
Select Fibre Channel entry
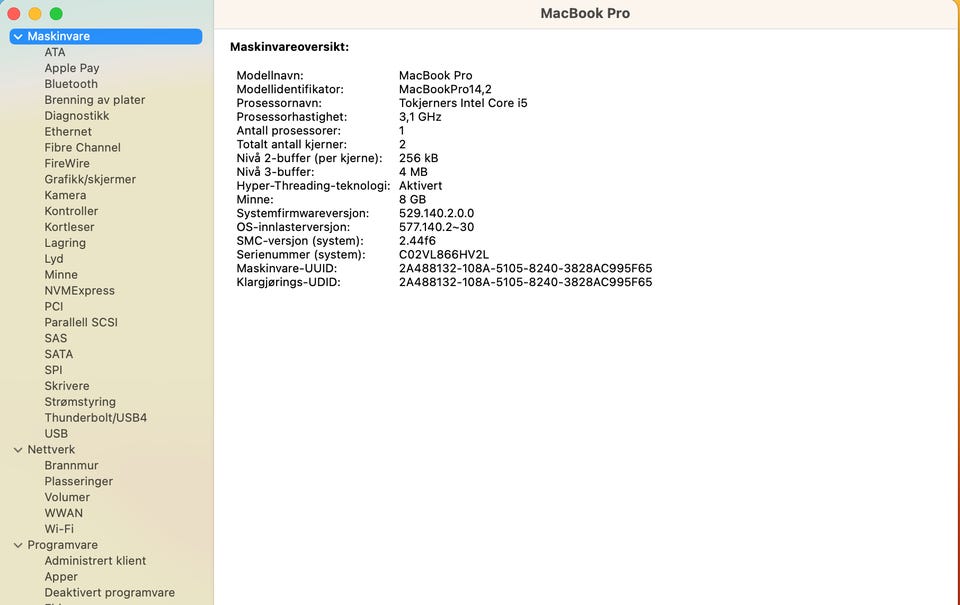coord(83,148)
